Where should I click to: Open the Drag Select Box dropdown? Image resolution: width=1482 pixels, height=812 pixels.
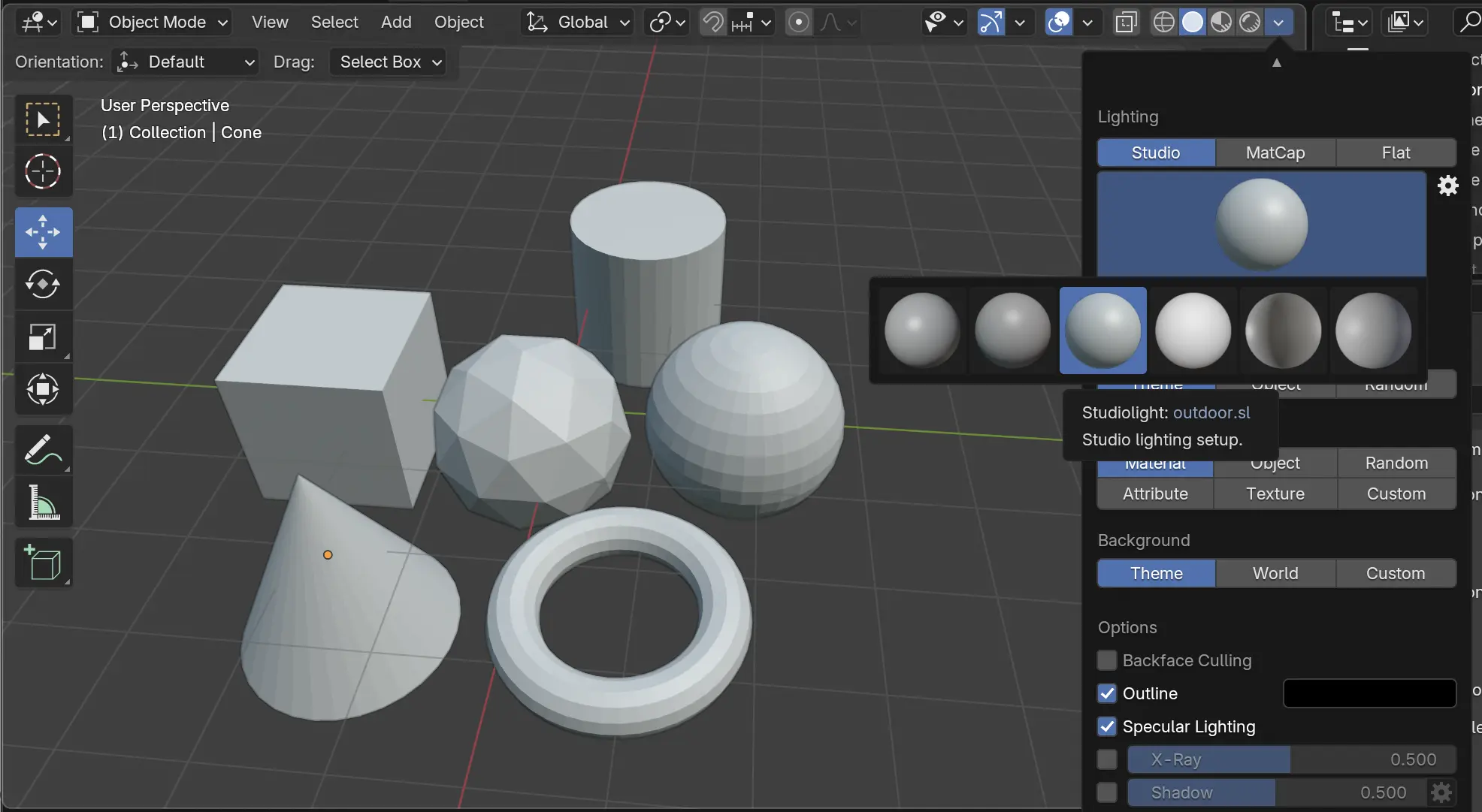tap(388, 62)
